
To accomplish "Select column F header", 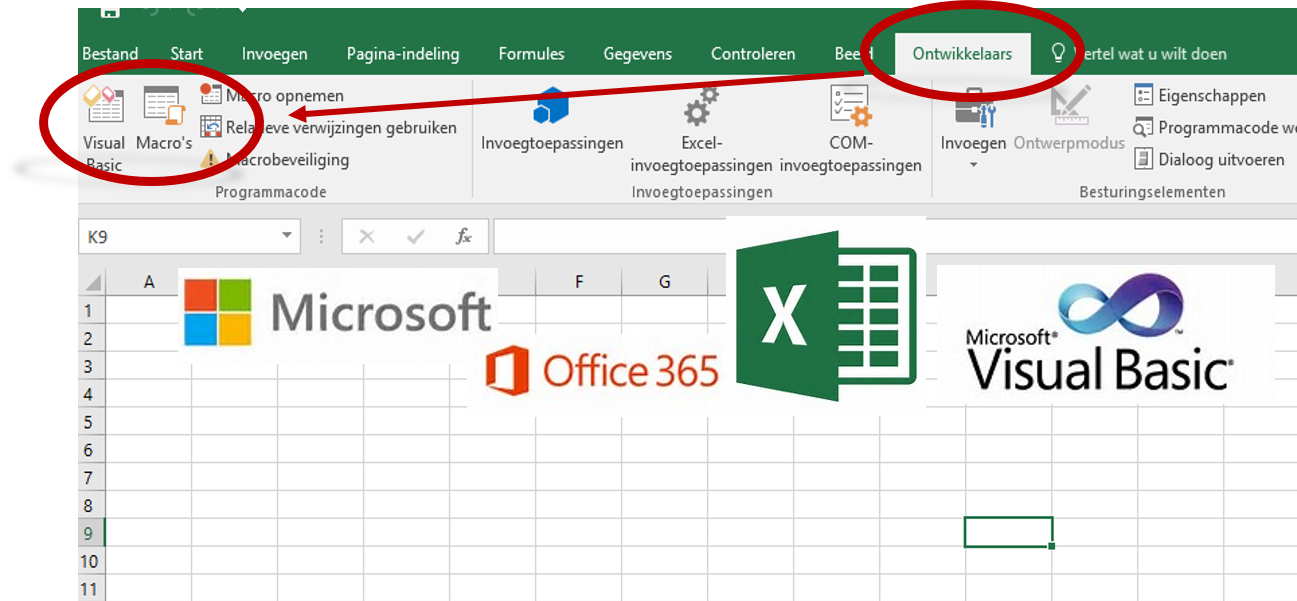I will click(579, 282).
